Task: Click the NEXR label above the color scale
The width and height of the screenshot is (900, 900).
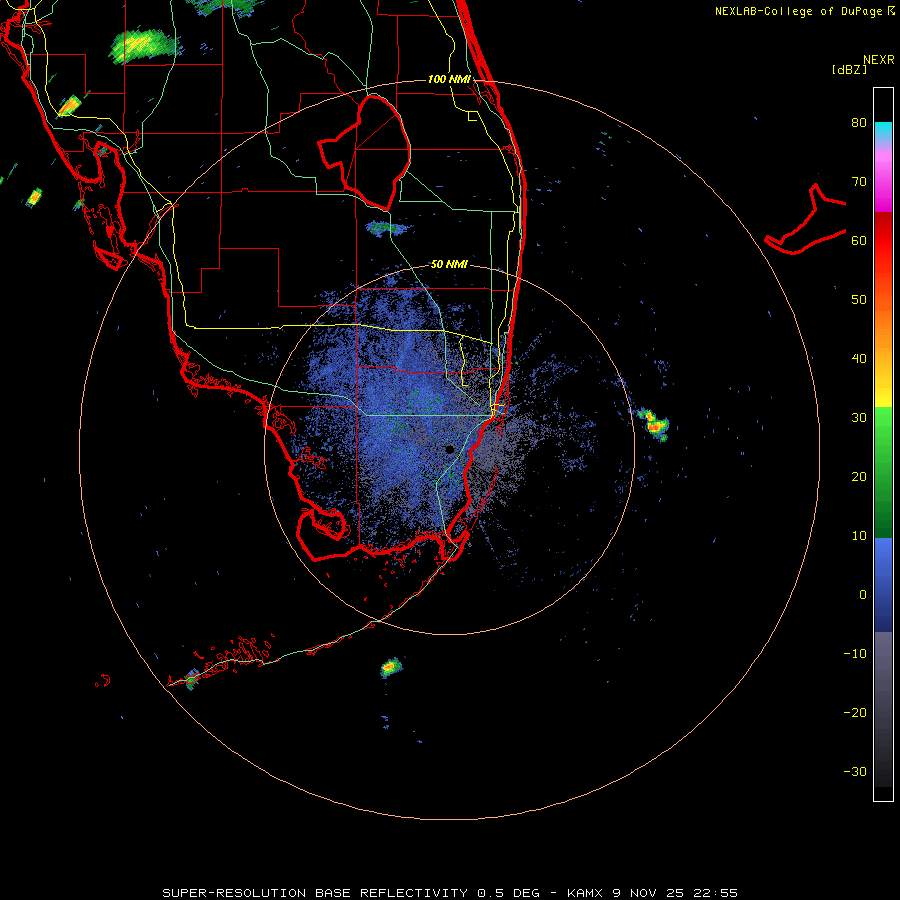Action: 879,60
